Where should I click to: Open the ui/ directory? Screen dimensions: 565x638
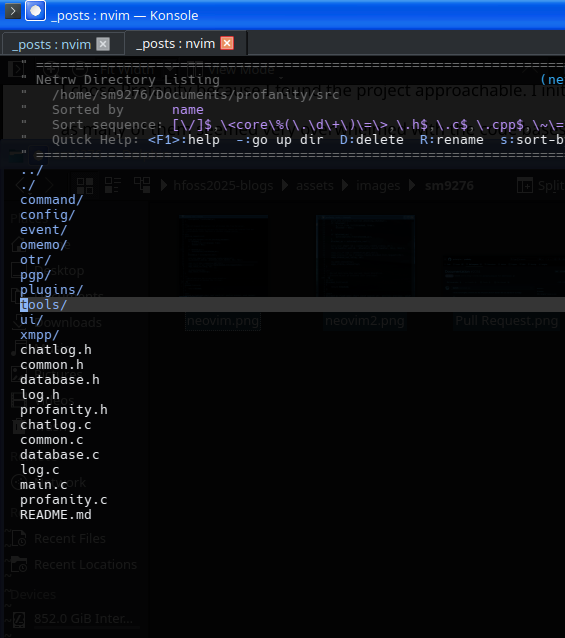click(x=32, y=320)
